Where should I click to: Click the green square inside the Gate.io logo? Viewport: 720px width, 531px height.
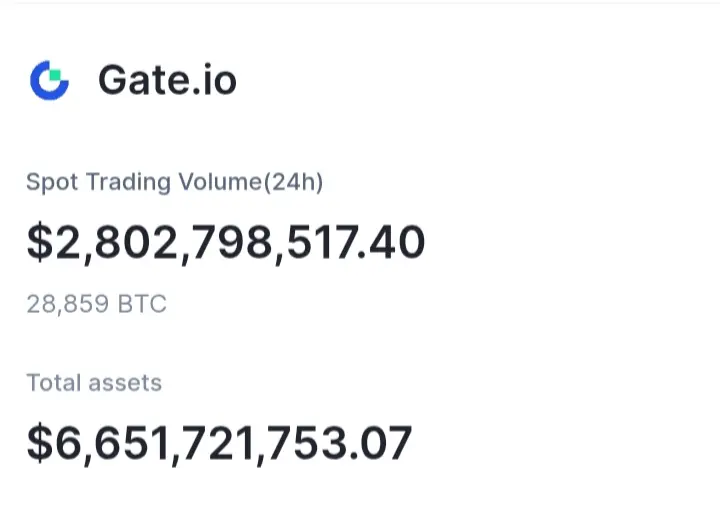click(57, 74)
